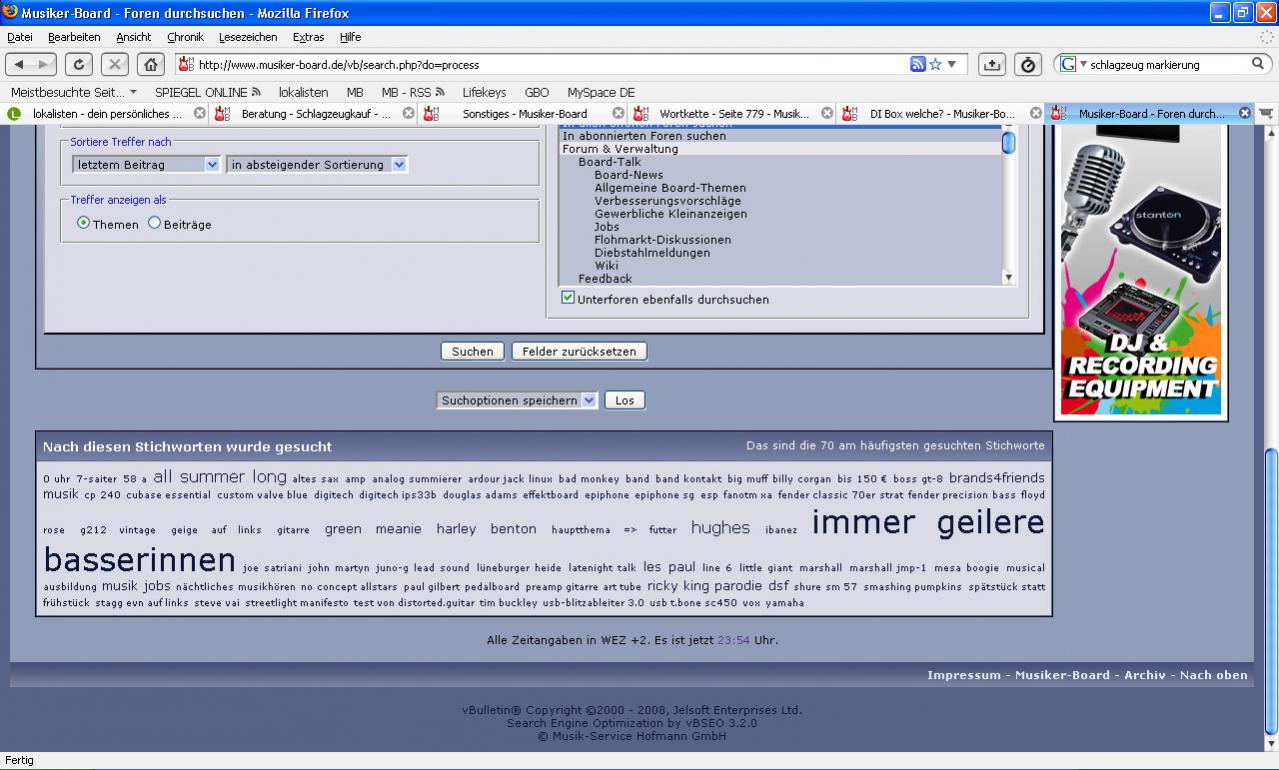
Task: Click the site favicon in the address bar
Action: [x=185, y=65]
